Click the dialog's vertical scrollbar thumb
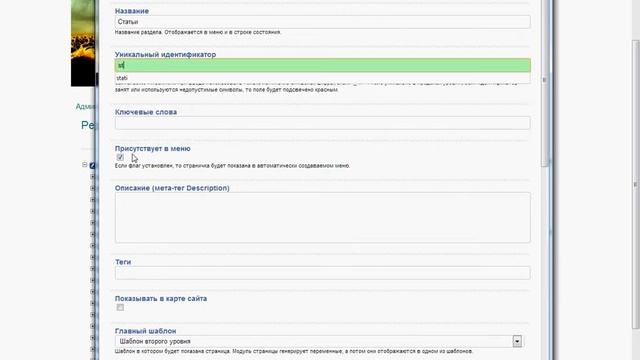This screenshot has width=640, height=360. pyautogui.click(x=544, y=82)
